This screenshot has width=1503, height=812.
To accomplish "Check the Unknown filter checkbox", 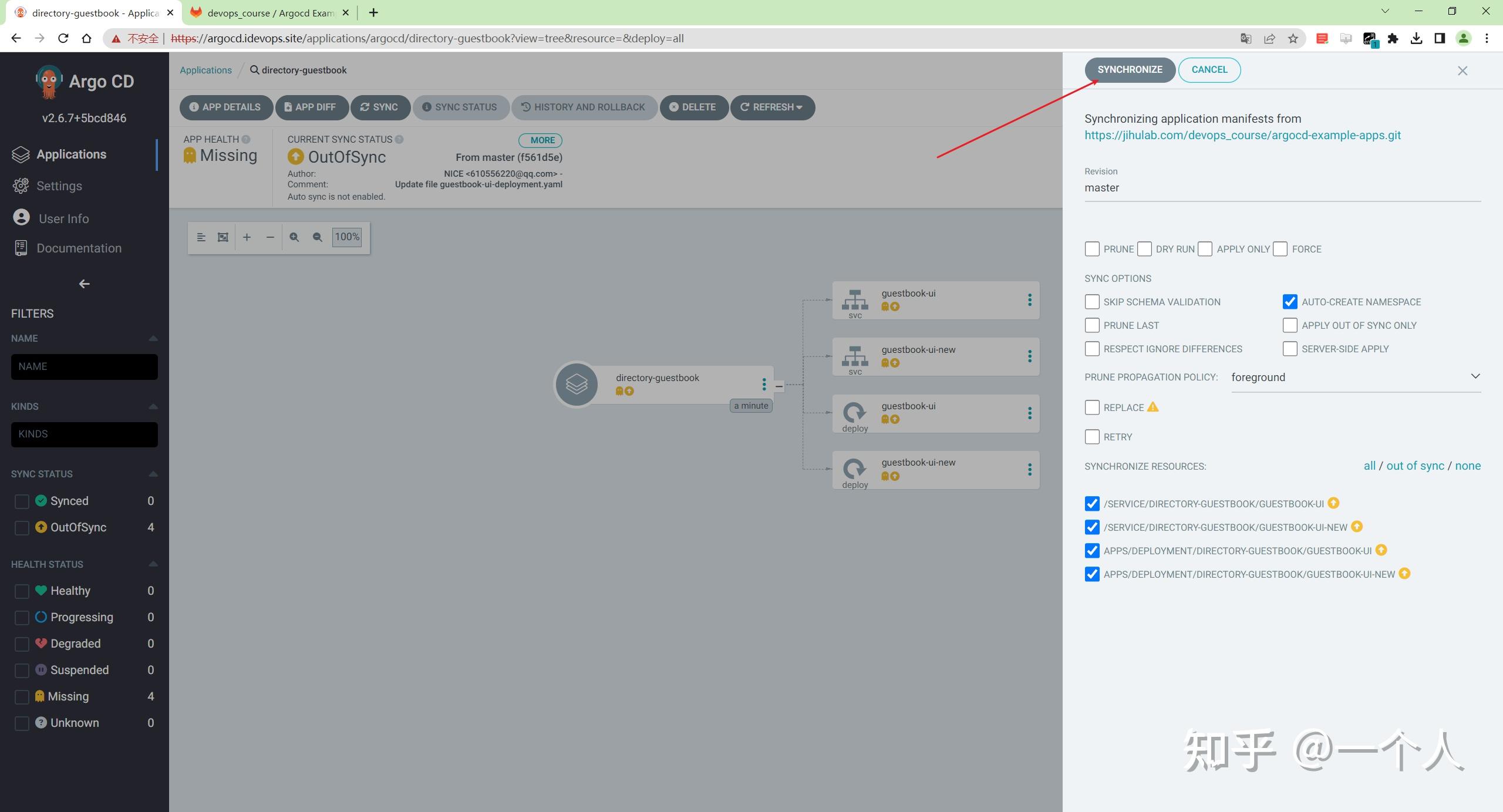I will pyautogui.click(x=22, y=723).
